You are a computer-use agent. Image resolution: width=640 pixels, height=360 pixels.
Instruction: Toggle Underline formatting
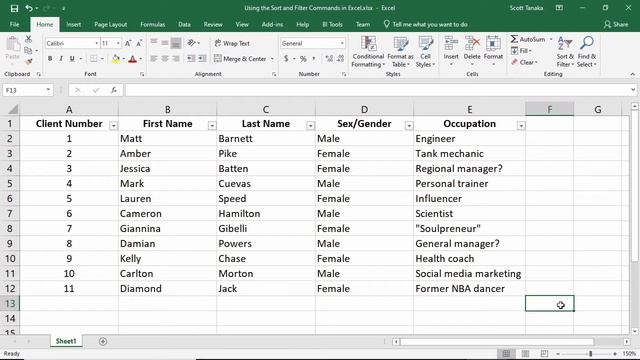tap(72, 59)
